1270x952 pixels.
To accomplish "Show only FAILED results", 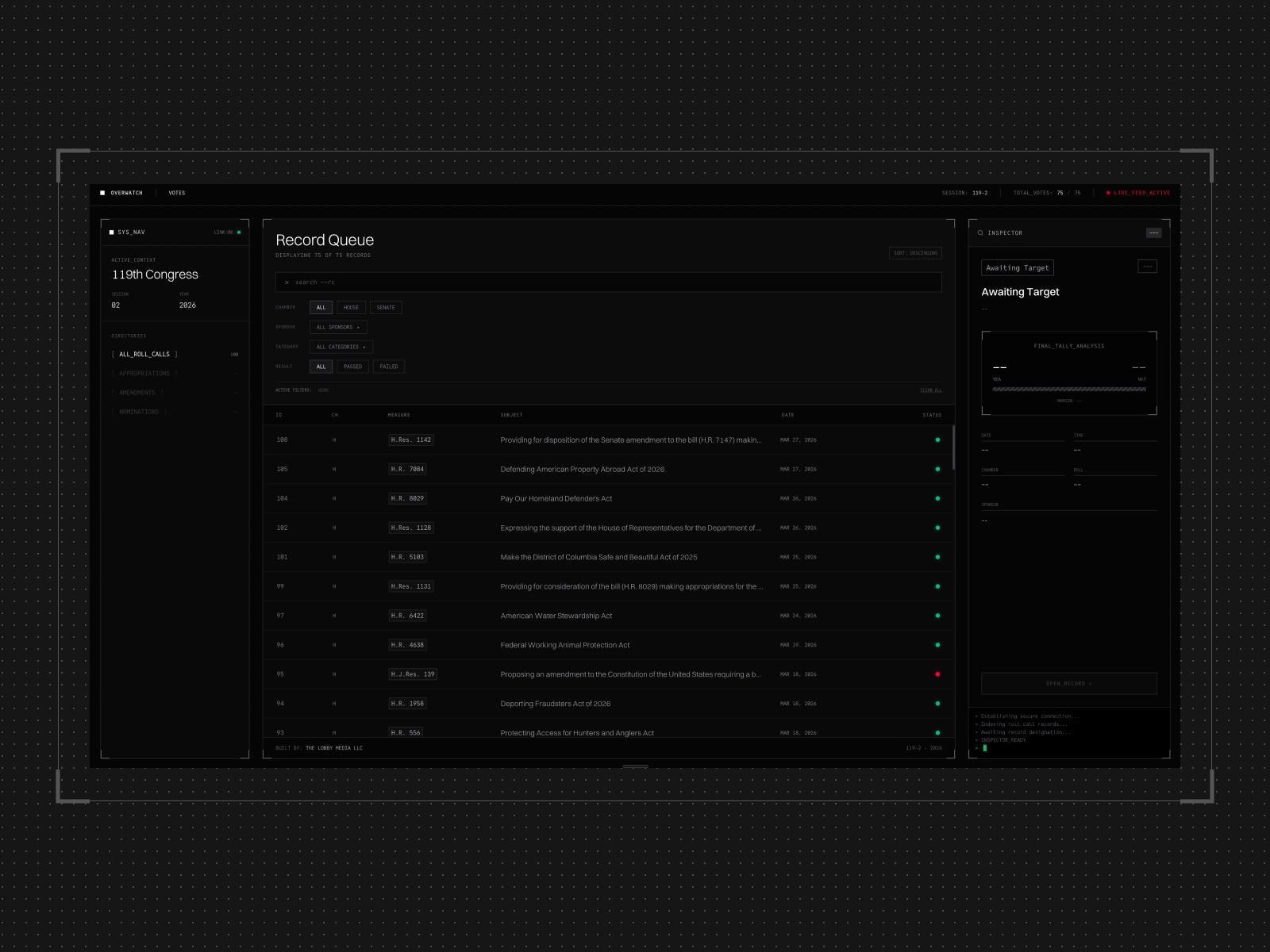I will pos(389,367).
